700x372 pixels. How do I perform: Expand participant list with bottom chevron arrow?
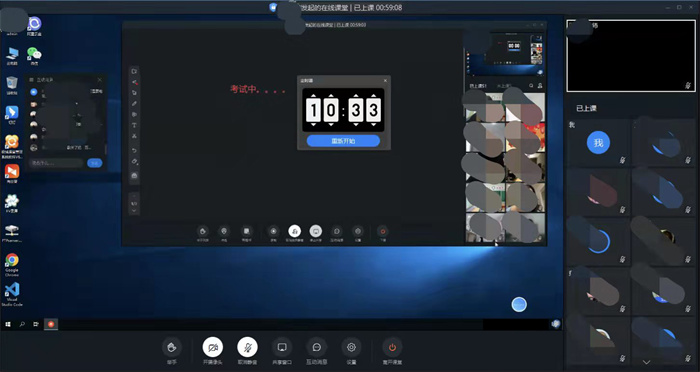646,362
